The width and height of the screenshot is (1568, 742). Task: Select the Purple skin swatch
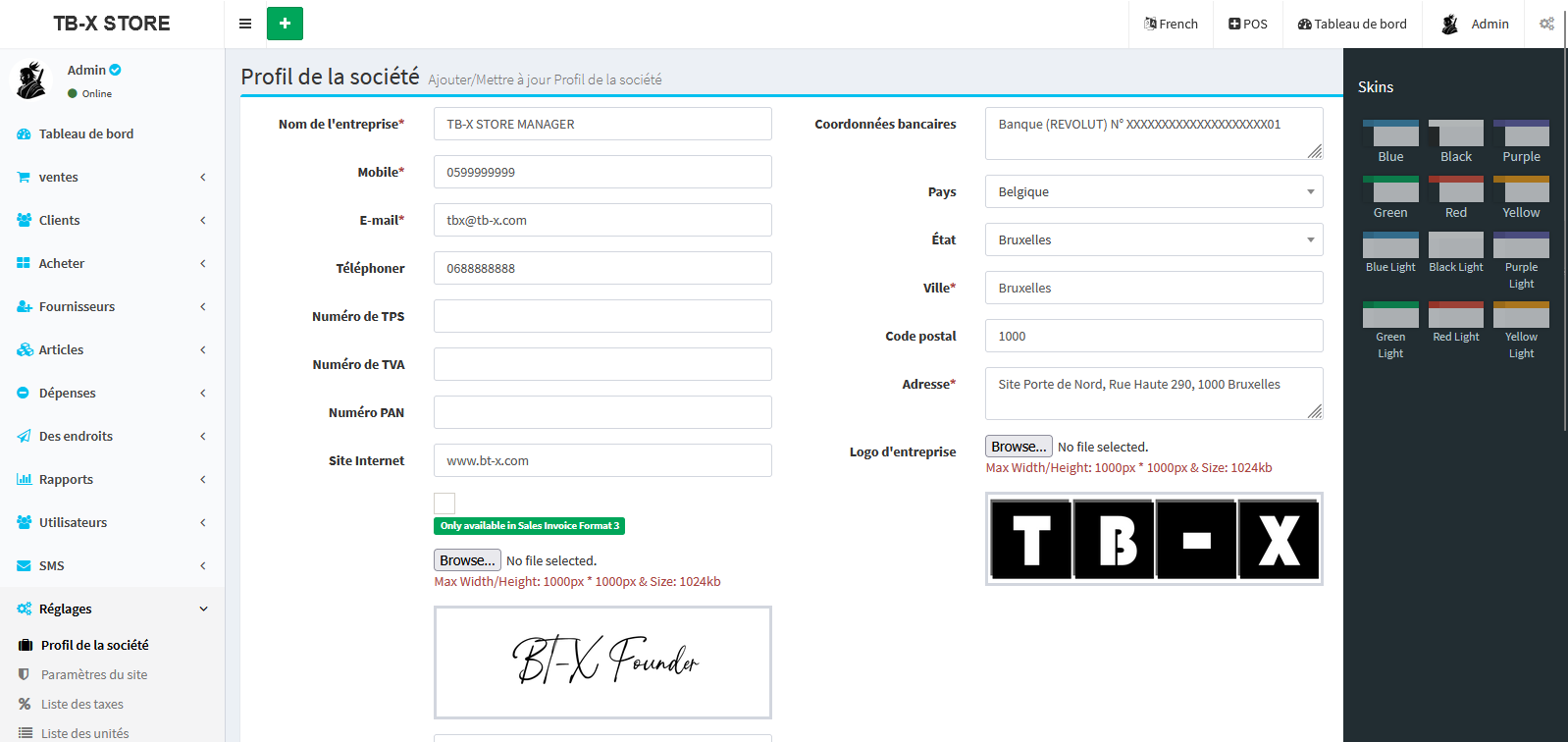[1521, 134]
